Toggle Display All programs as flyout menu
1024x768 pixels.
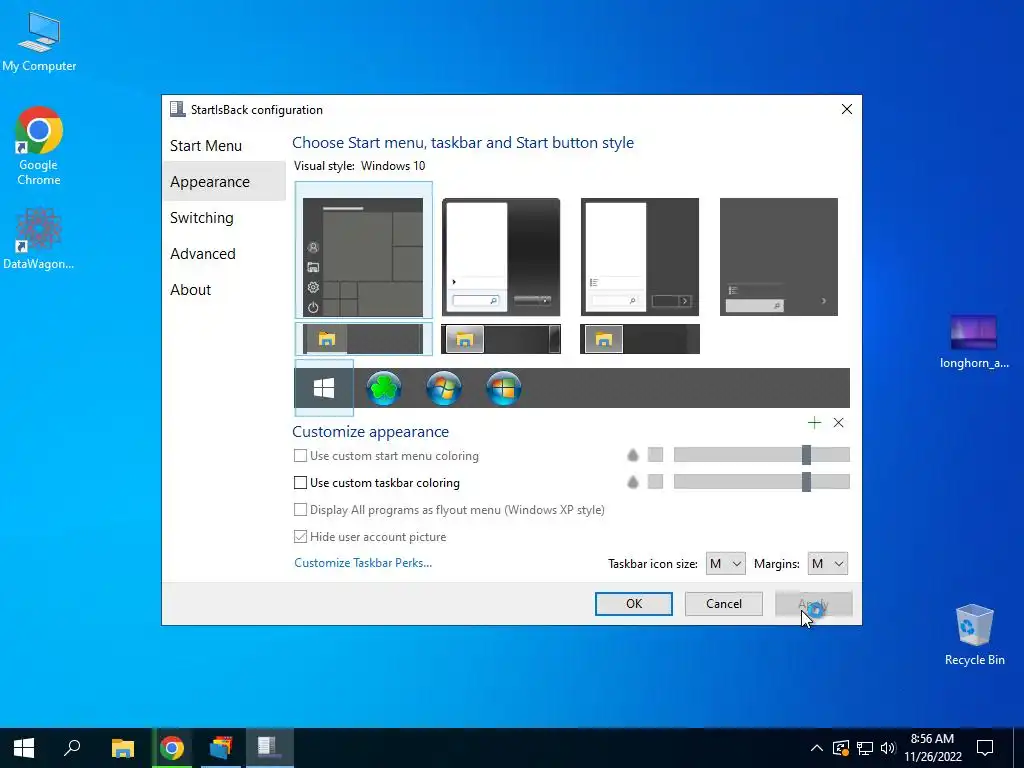coord(449,509)
